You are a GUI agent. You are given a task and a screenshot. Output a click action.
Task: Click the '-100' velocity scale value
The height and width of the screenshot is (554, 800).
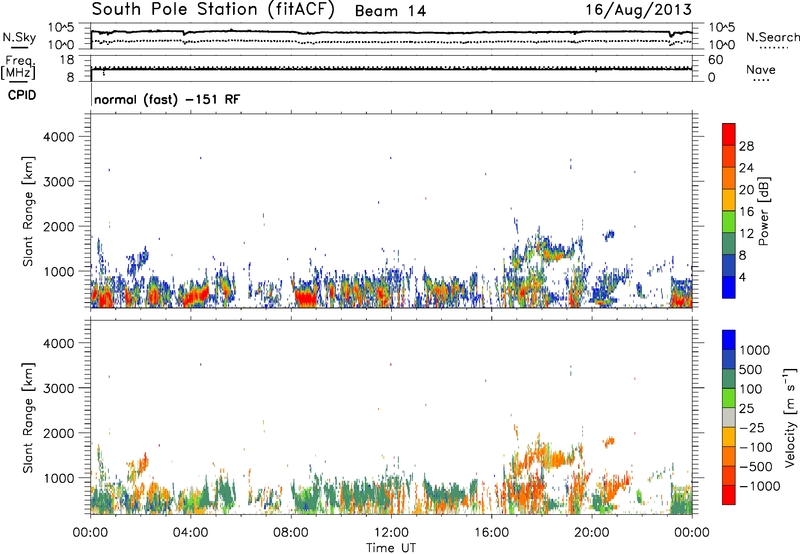[756, 447]
